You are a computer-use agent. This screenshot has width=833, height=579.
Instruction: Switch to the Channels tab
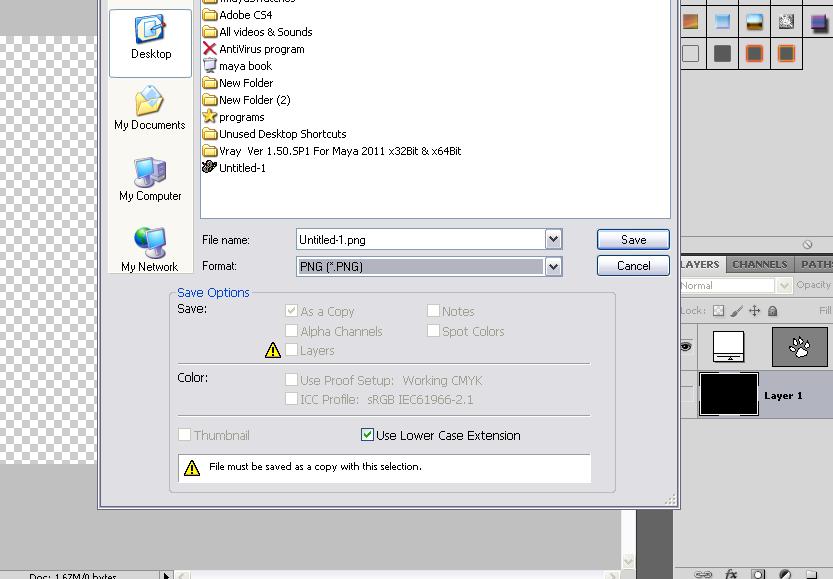(x=760, y=264)
